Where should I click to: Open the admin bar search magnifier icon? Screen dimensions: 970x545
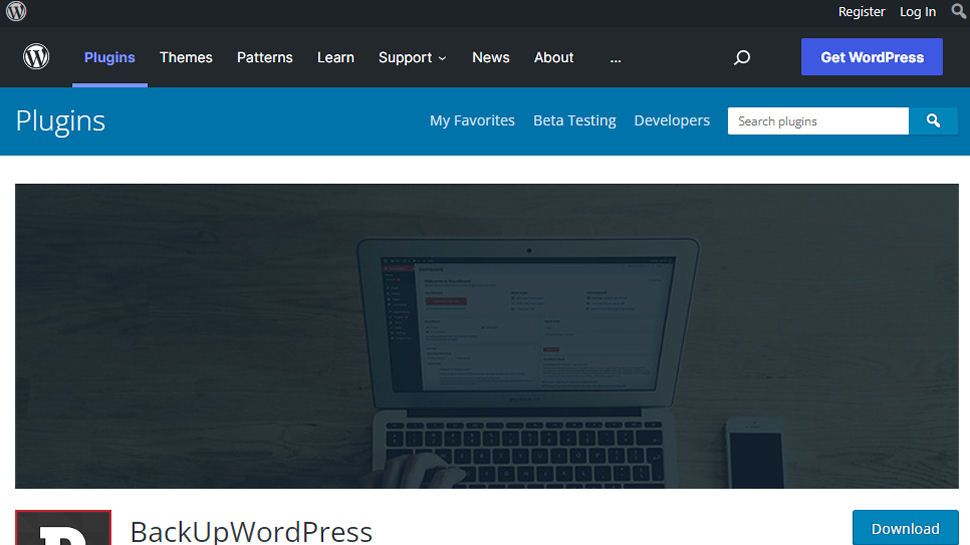958,11
